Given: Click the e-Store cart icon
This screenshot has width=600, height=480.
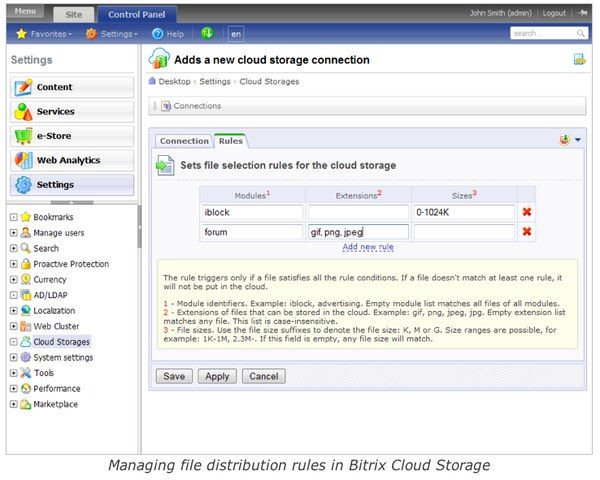Looking at the screenshot, I should coord(23,136).
